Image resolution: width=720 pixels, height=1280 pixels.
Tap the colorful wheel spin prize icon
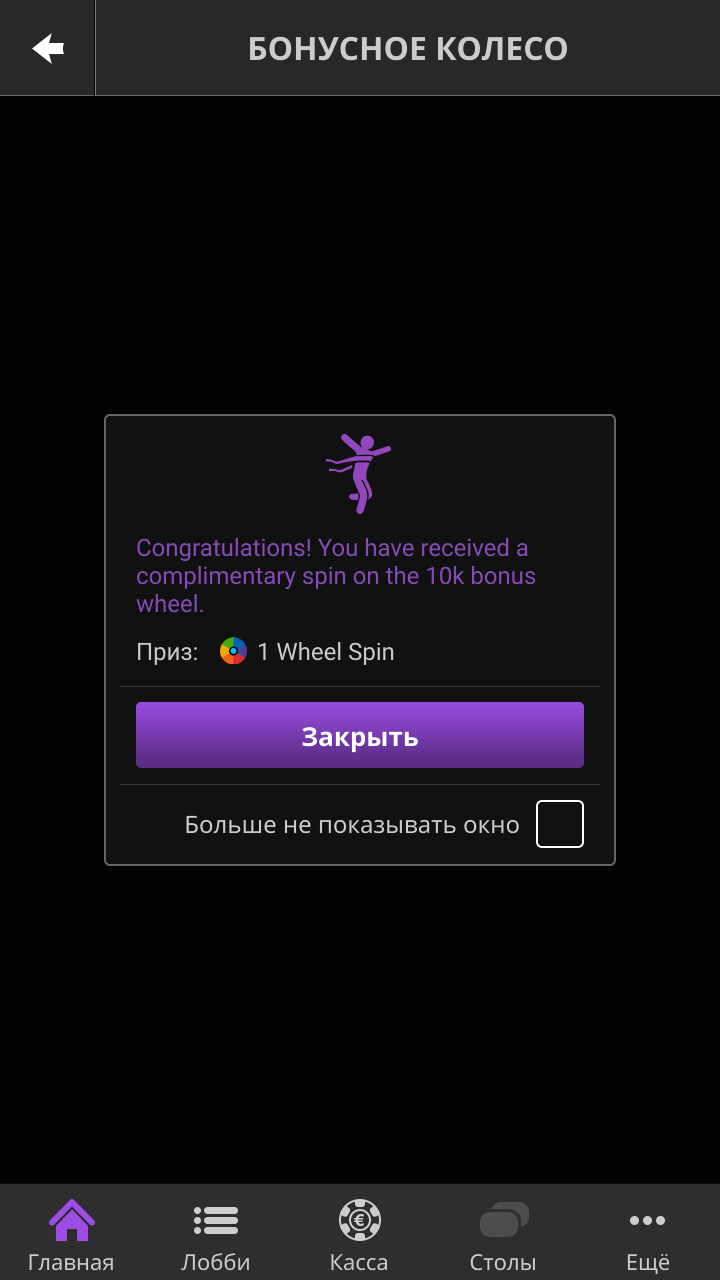pyautogui.click(x=233, y=651)
